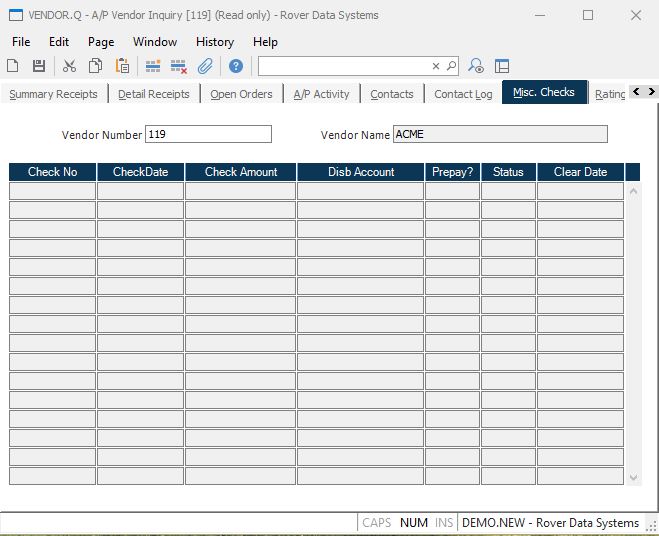Open the Contact Log tab
The height and width of the screenshot is (536, 659).
(463, 94)
